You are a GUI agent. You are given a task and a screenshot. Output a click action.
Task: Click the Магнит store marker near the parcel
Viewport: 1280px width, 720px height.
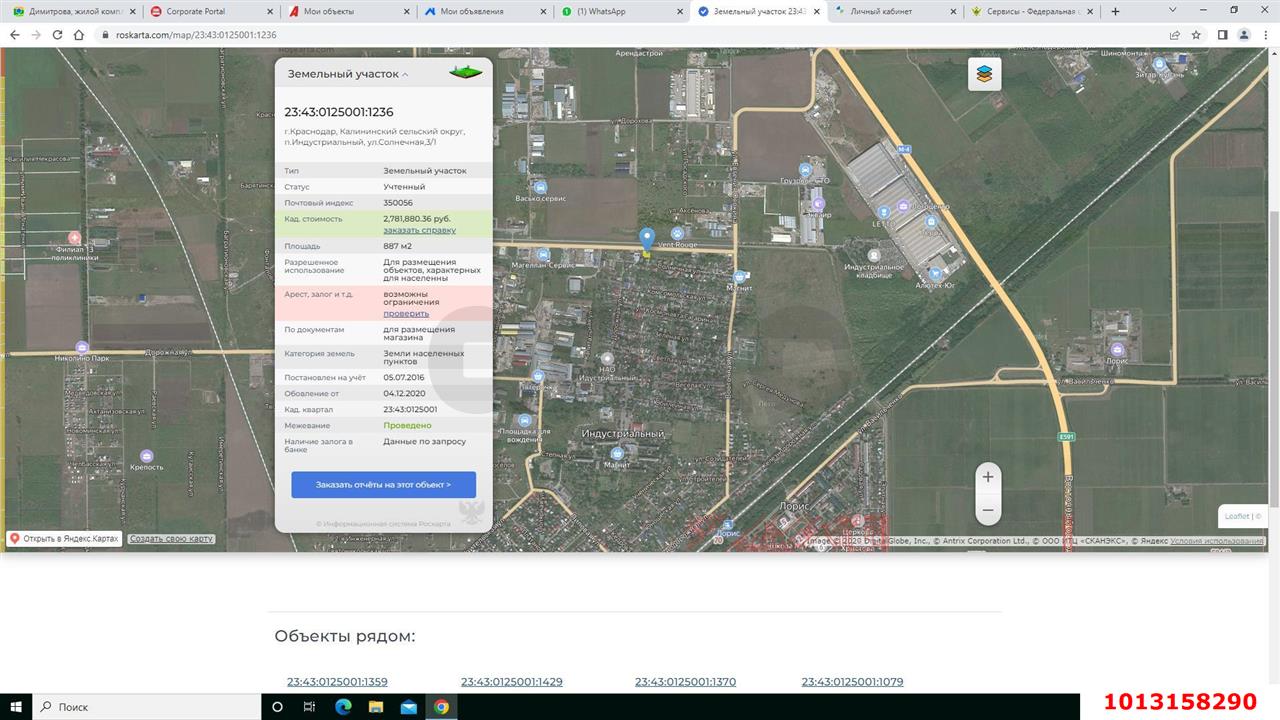pos(739,277)
